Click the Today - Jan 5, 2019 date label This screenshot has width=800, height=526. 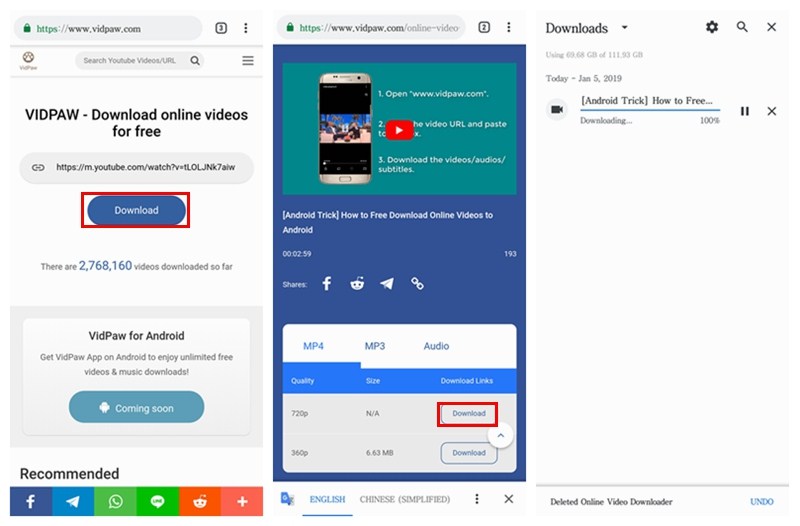coord(583,79)
